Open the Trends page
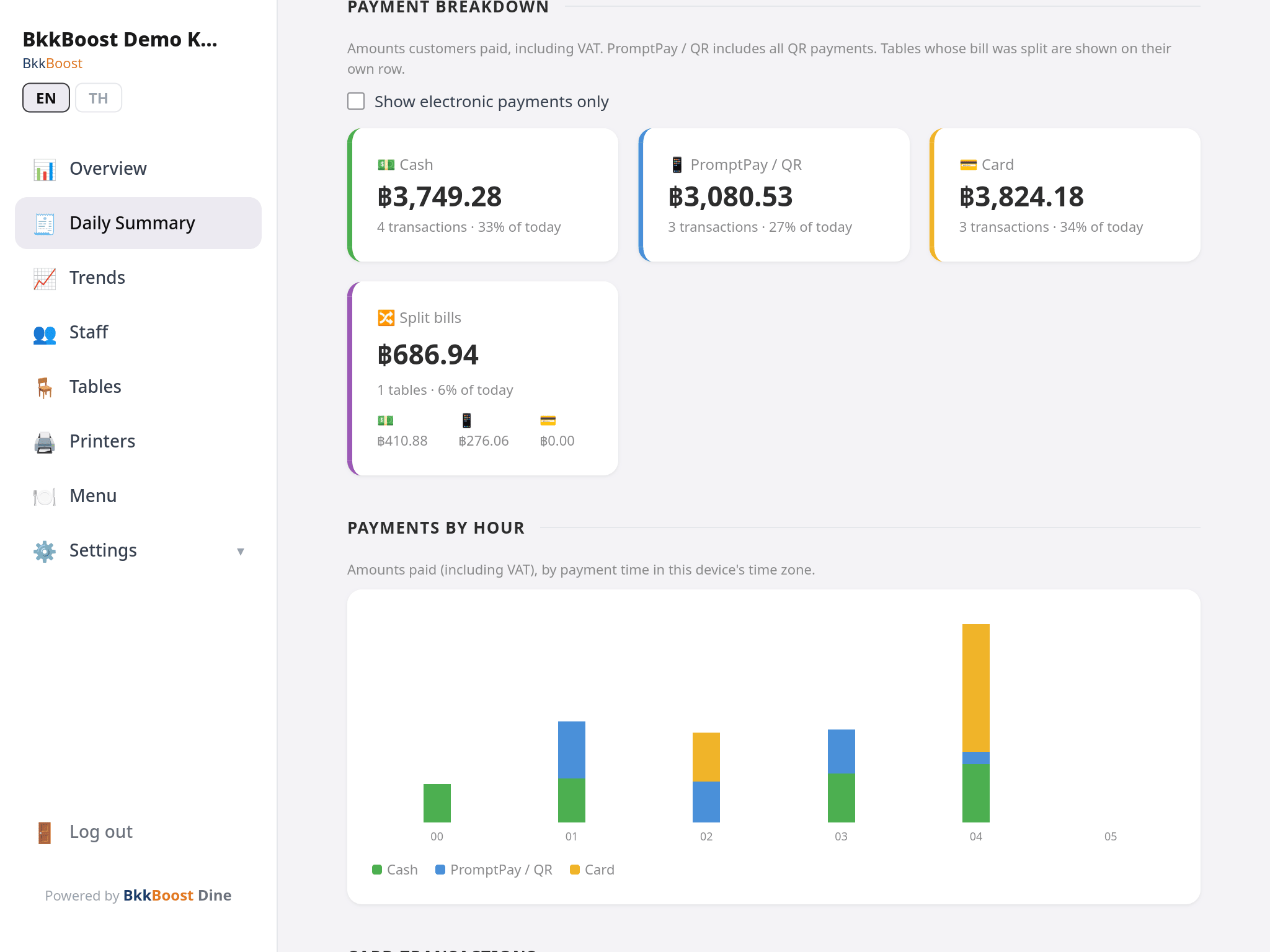Viewport: 1270px width, 952px height. [138, 278]
